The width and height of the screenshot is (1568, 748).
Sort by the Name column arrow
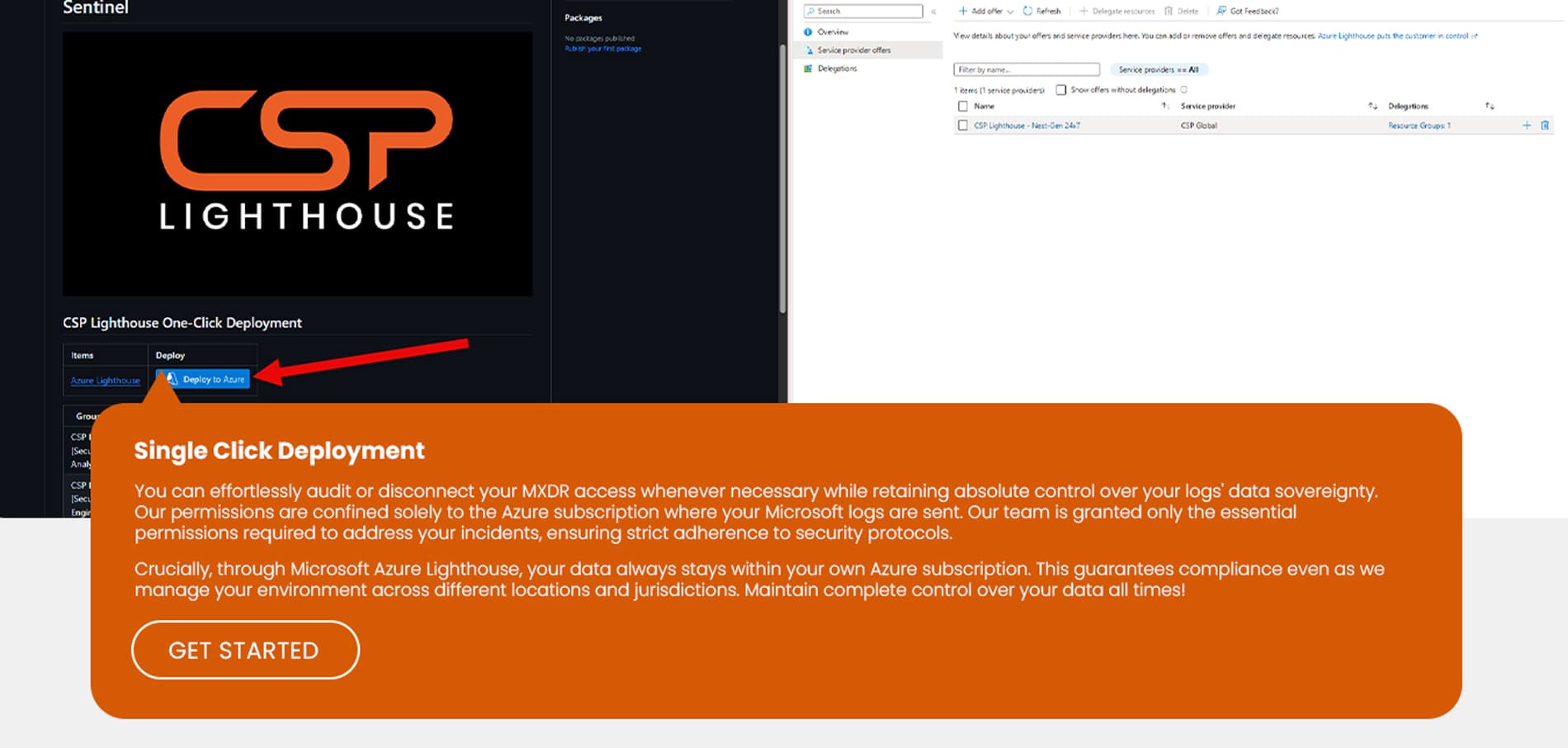1165,106
